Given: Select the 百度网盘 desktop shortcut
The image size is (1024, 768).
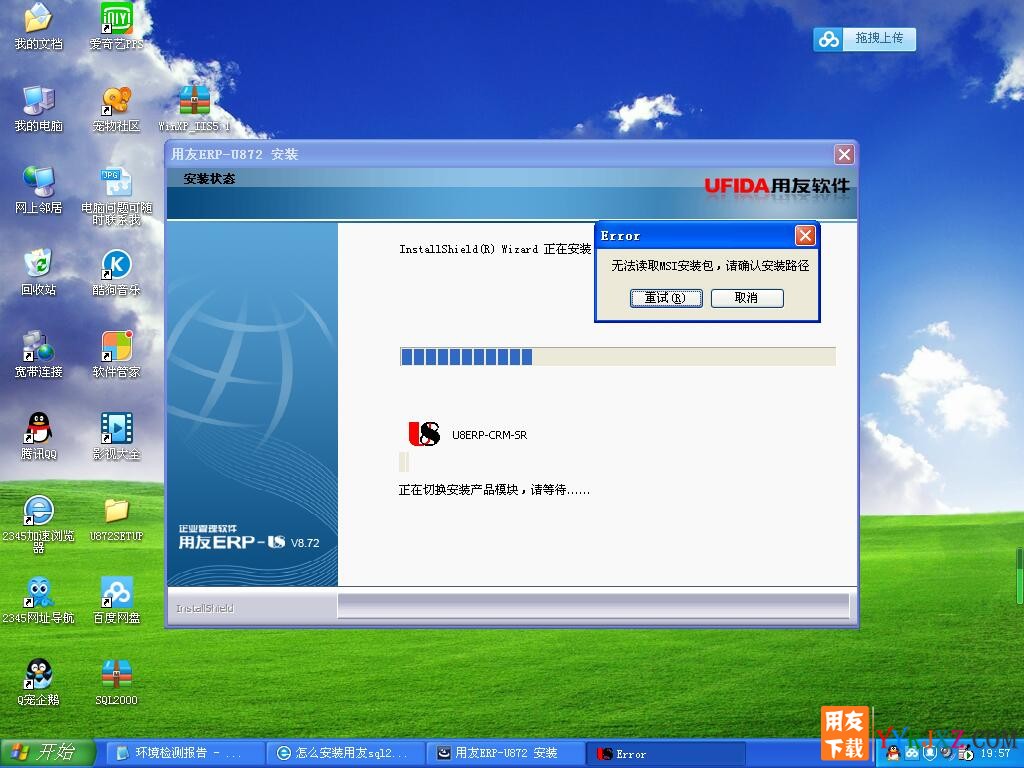Looking at the screenshot, I should coord(116,601).
